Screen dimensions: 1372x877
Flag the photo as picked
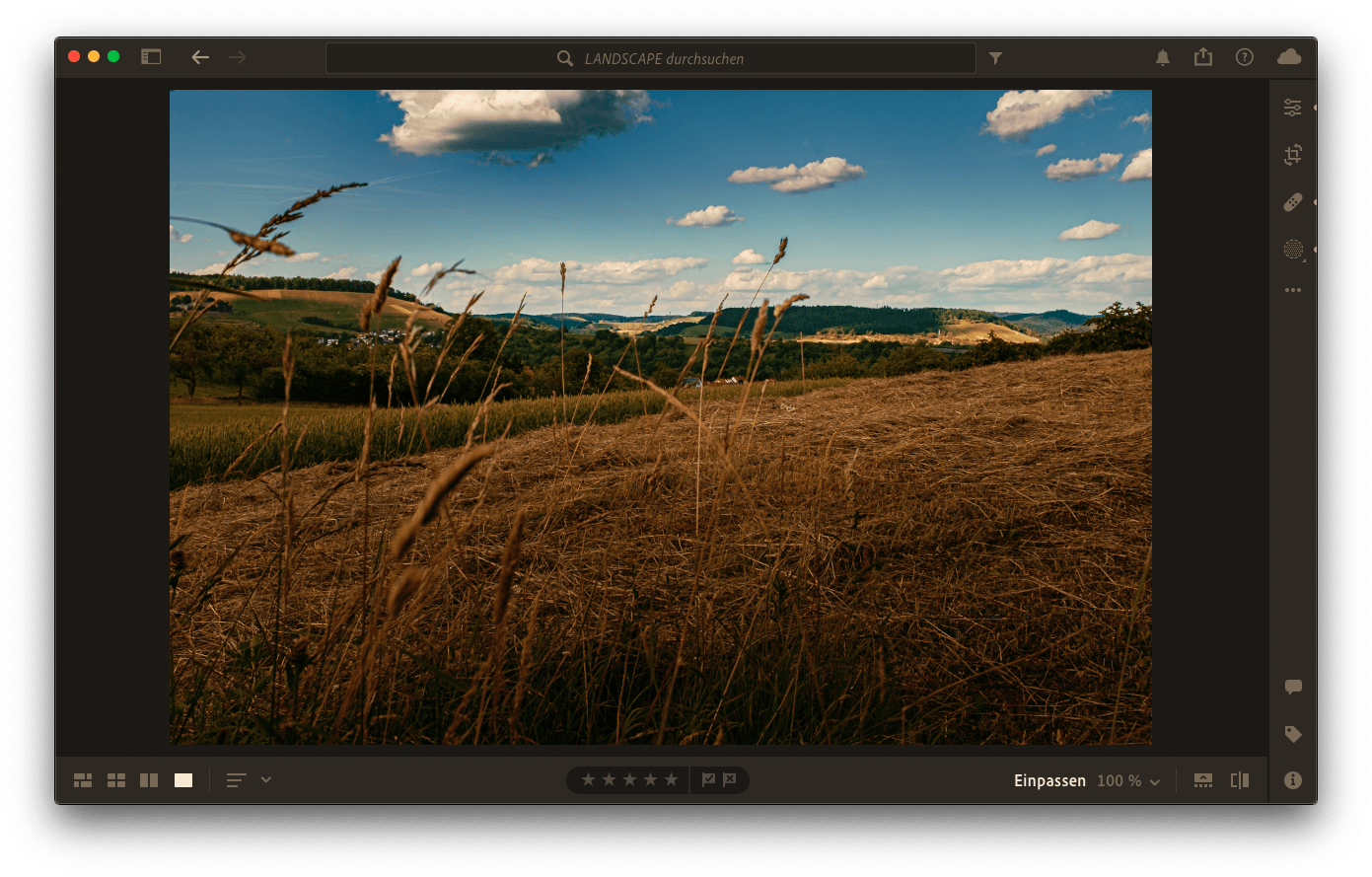pos(708,779)
